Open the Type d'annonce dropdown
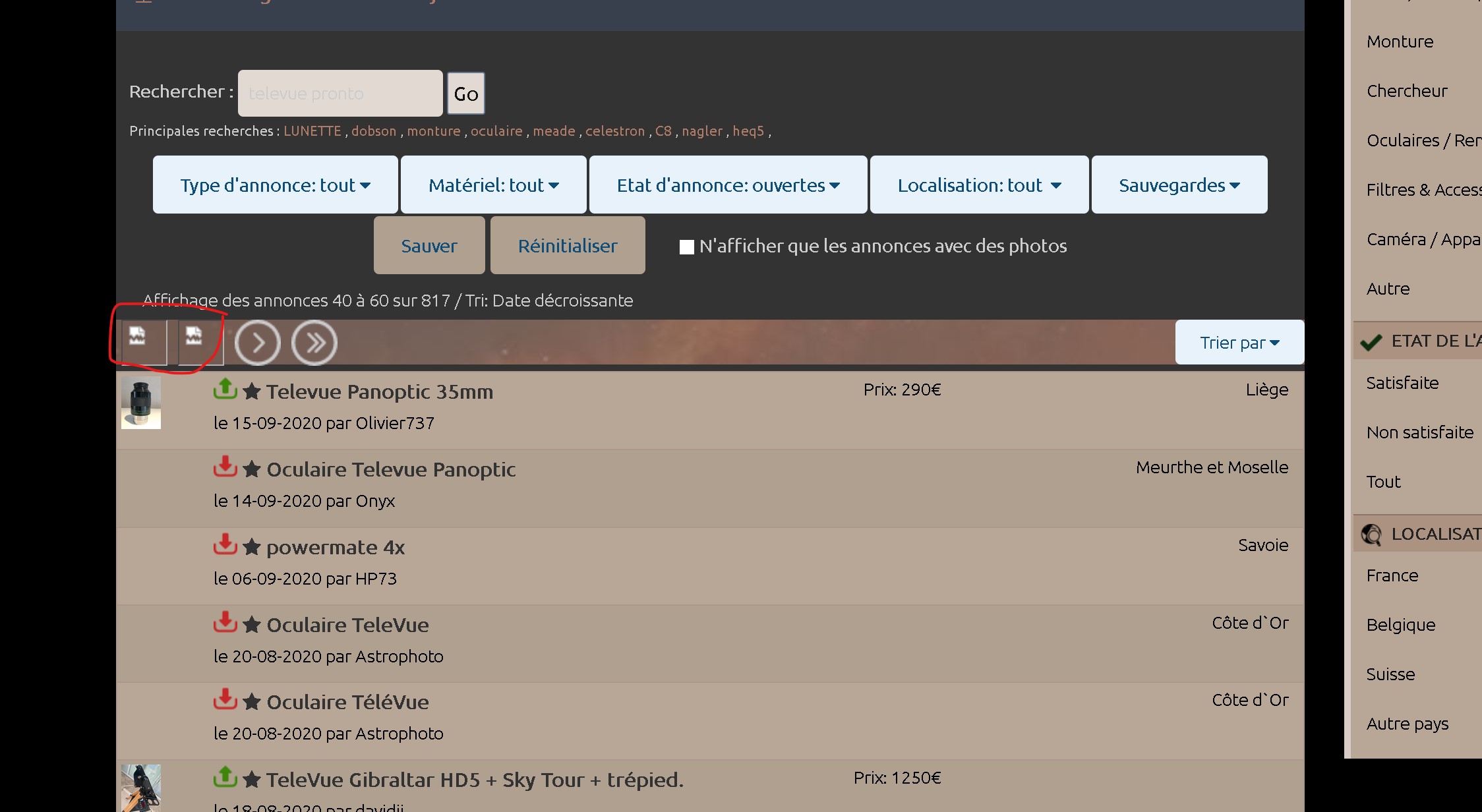The height and width of the screenshot is (812, 1482). [x=275, y=185]
